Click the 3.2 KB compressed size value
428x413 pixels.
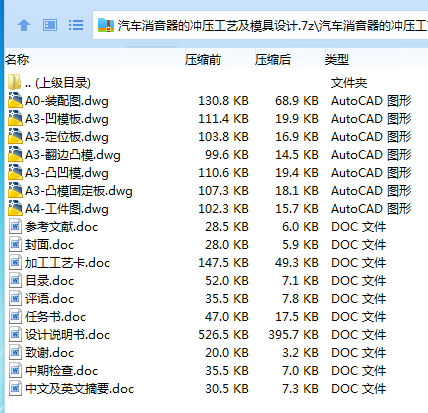(x=300, y=353)
